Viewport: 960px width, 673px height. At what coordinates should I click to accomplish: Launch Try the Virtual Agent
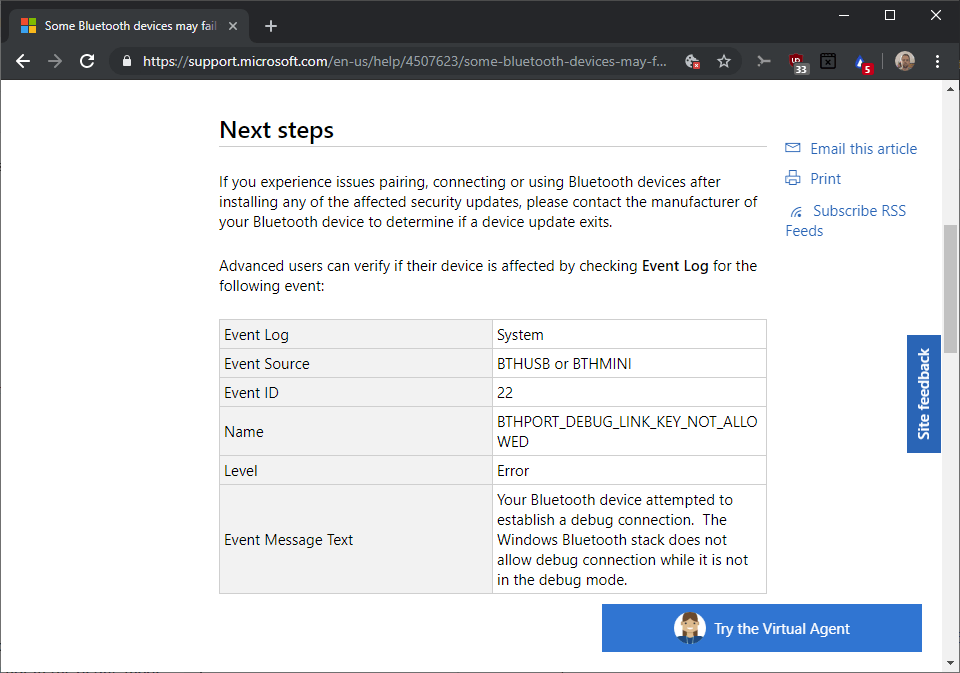point(762,628)
